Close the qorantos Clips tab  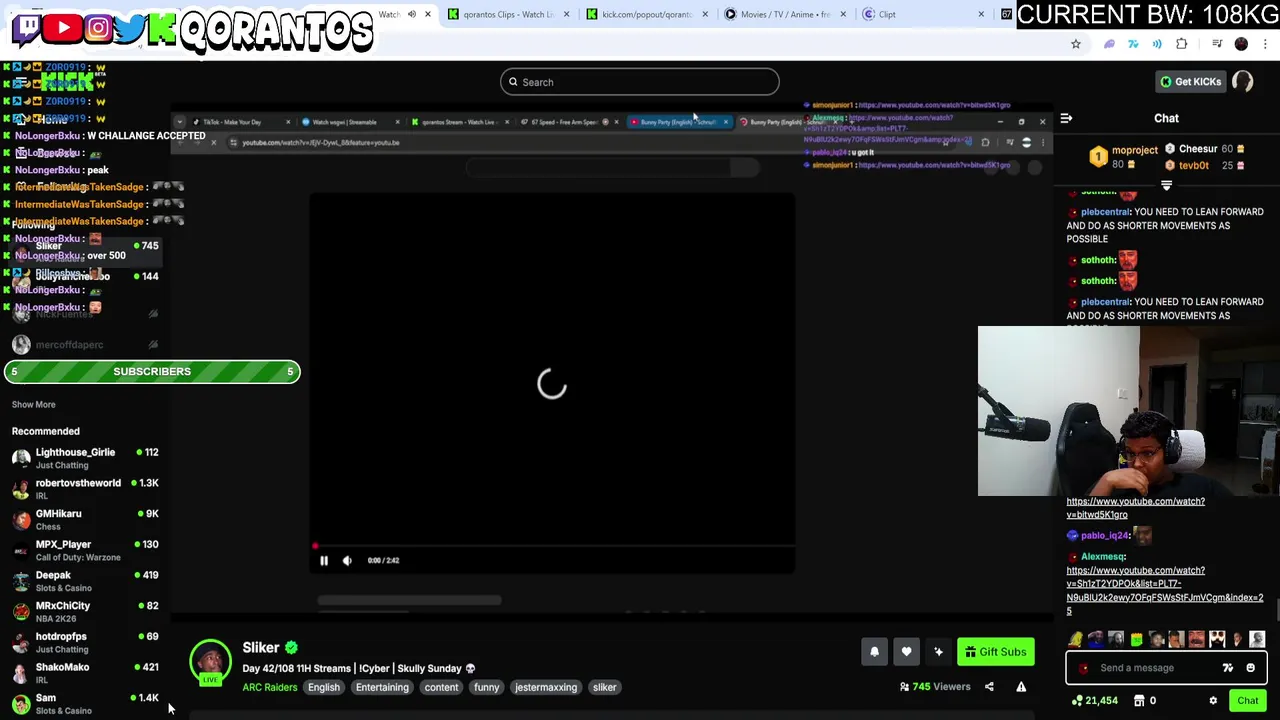(x=566, y=14)
